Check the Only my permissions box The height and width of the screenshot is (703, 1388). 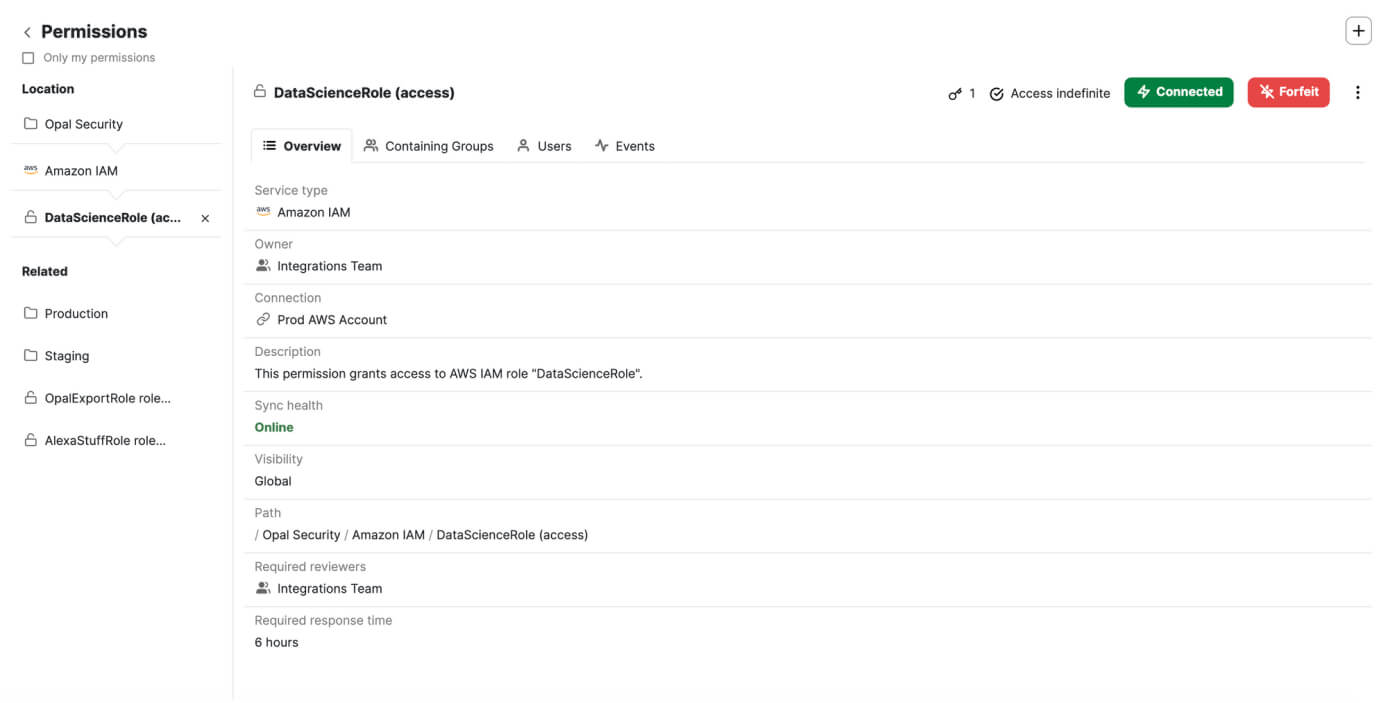click(x=28, y=58)
